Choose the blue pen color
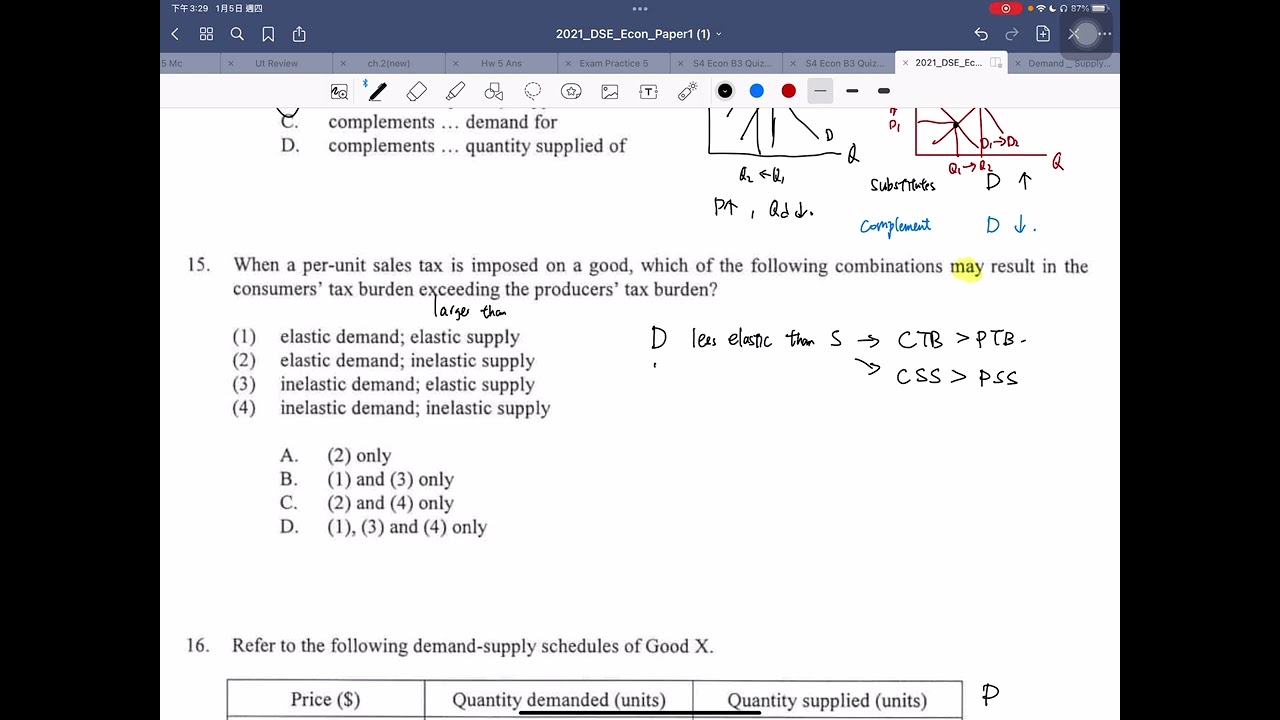1280x720 pixels. coord(757,91)
